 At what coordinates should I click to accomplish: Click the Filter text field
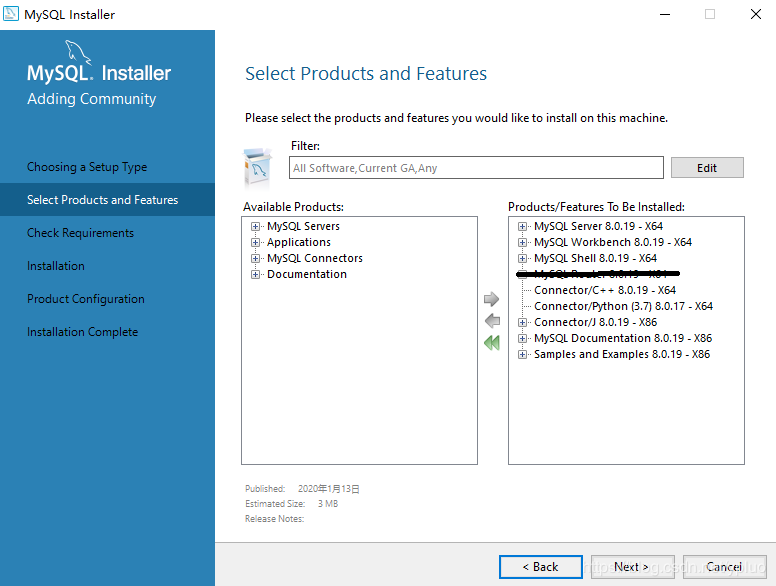[476, 168]
